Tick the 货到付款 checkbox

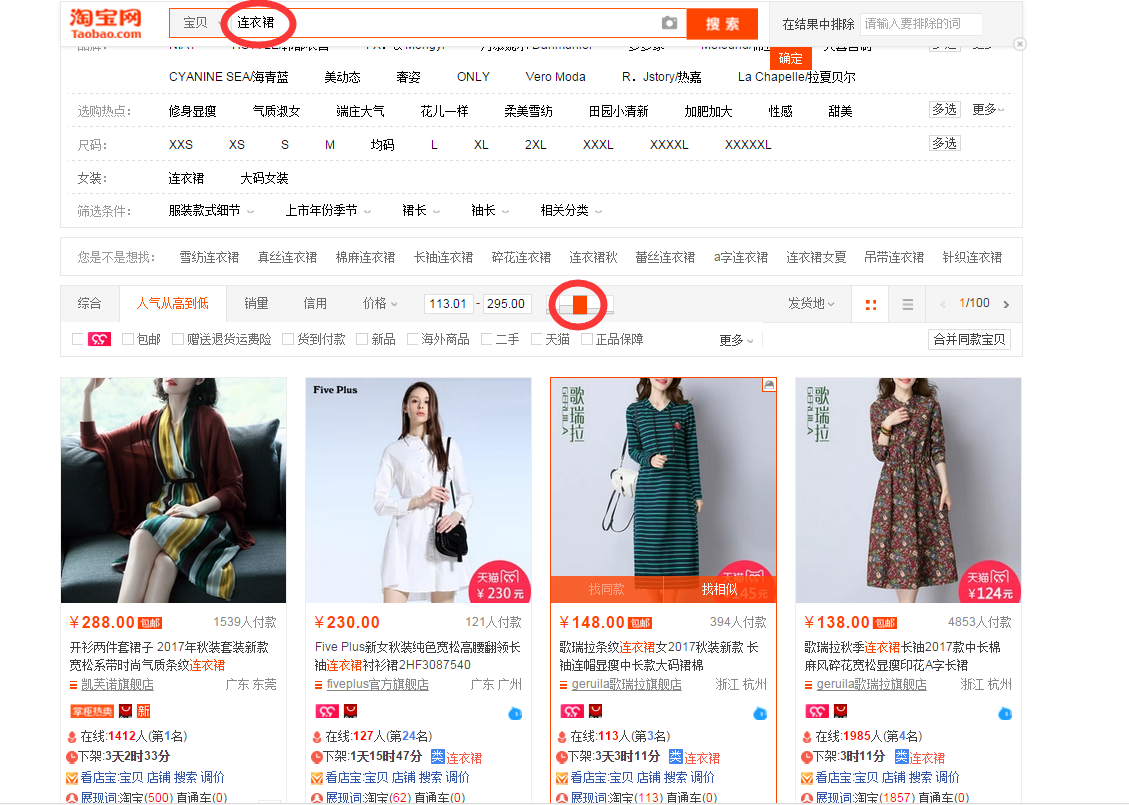[x=288, y=340]
